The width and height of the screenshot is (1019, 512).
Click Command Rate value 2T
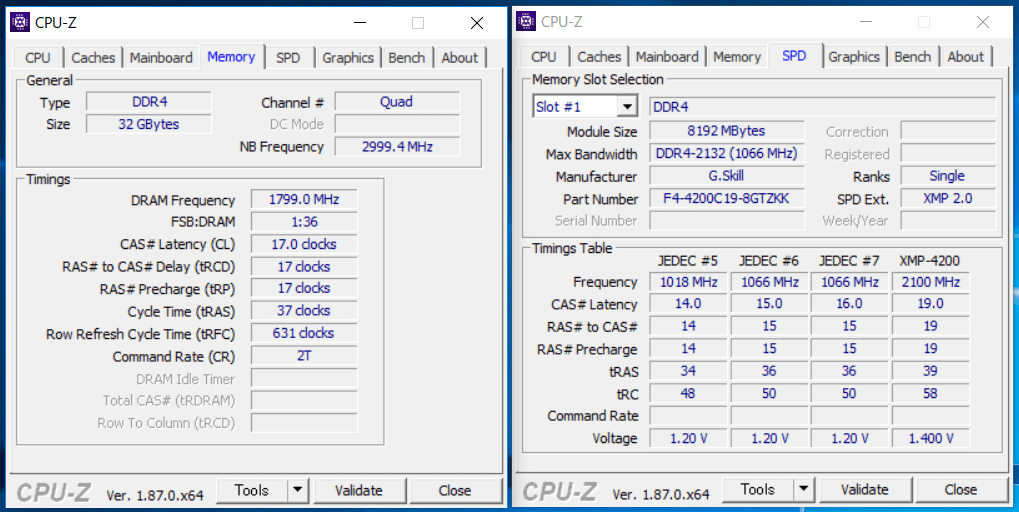[304, 356]
